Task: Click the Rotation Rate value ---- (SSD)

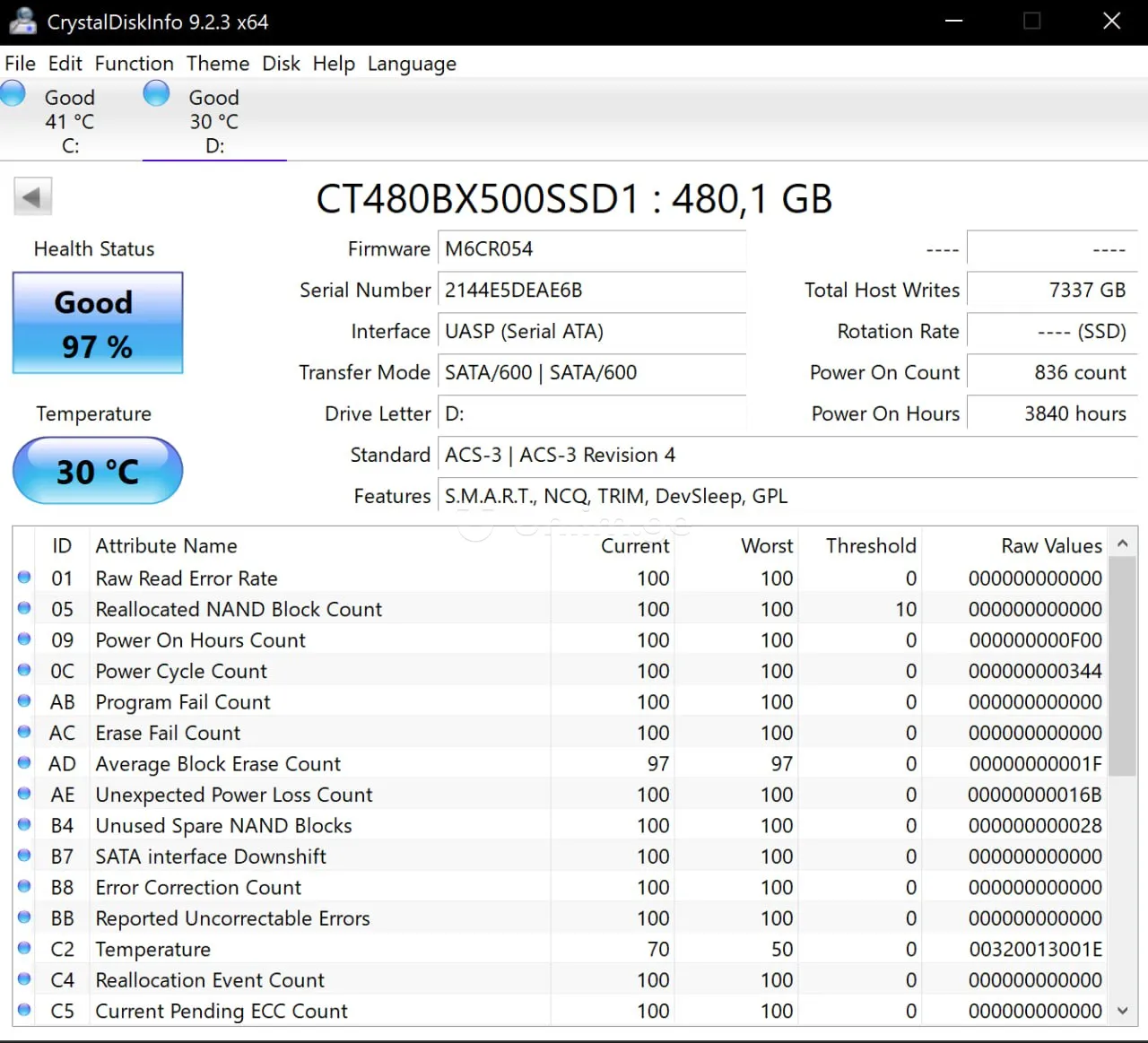Action: click(x=1052, y=332)
